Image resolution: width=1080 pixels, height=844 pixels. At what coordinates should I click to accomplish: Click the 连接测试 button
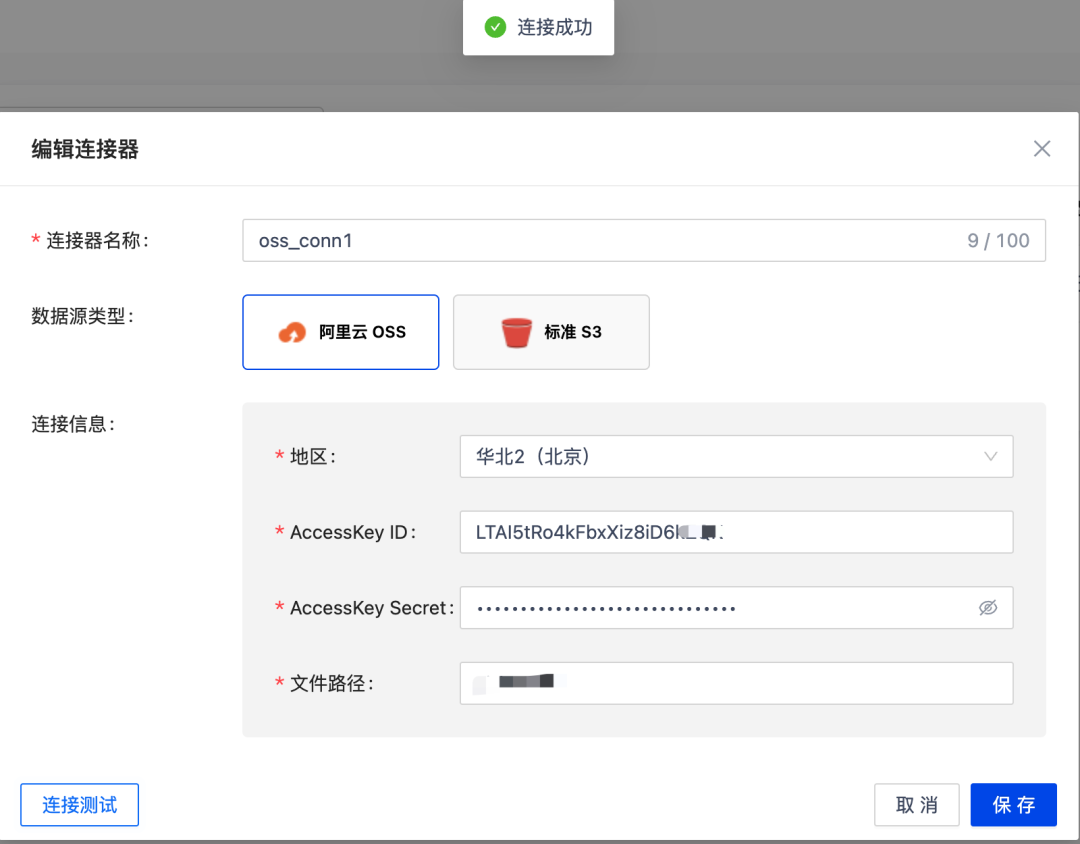(x=79, y=805)
